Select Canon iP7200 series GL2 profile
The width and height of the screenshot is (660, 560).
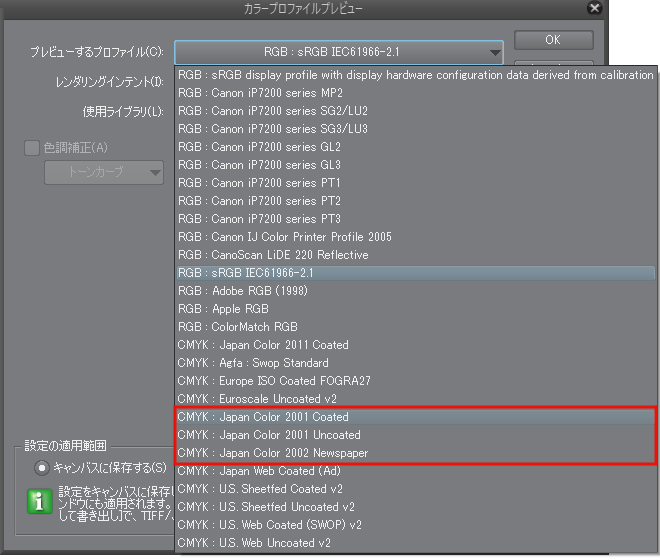(x=415, y=147)
